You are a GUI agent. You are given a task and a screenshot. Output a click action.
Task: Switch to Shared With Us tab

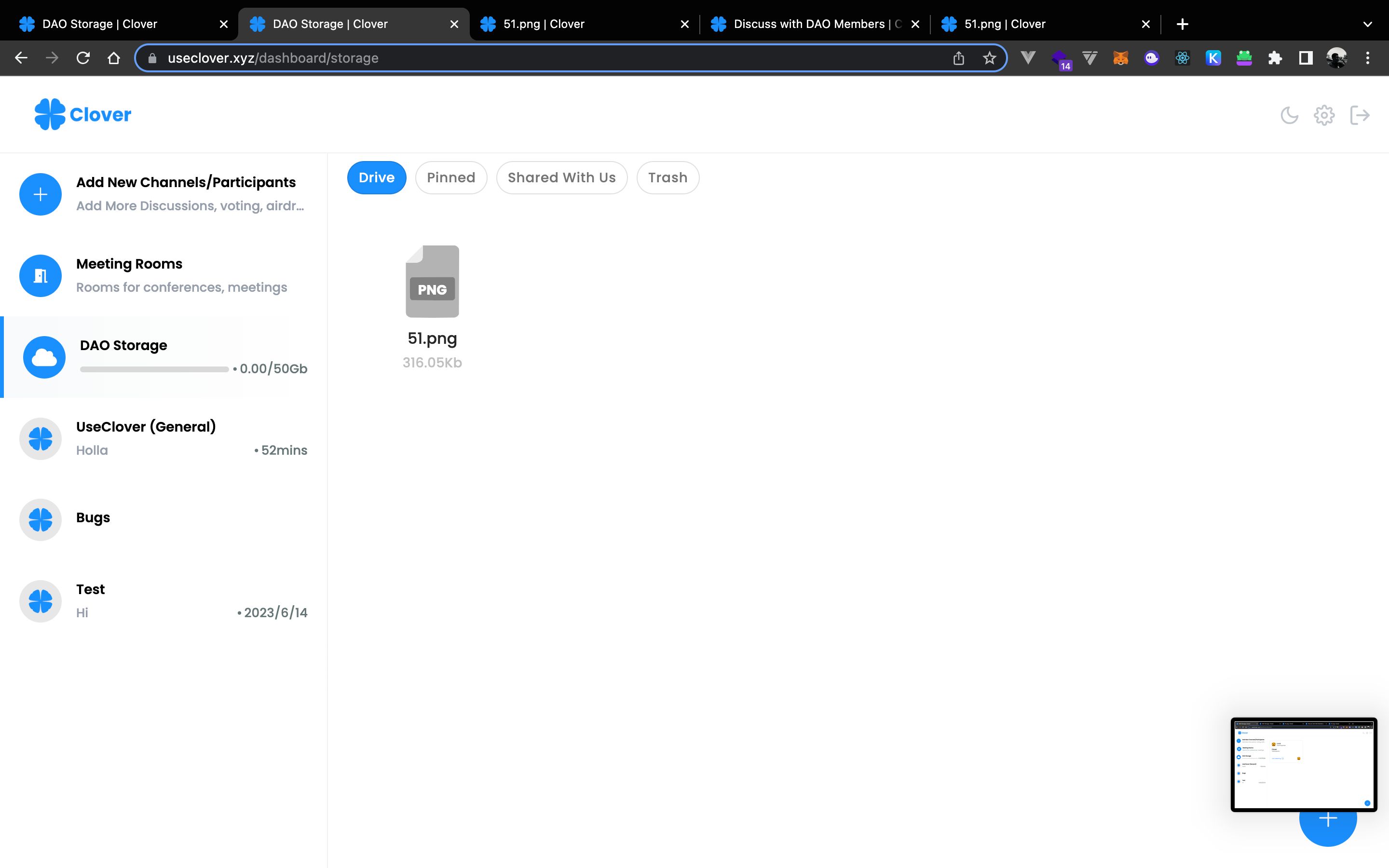[x=561, y=177]
